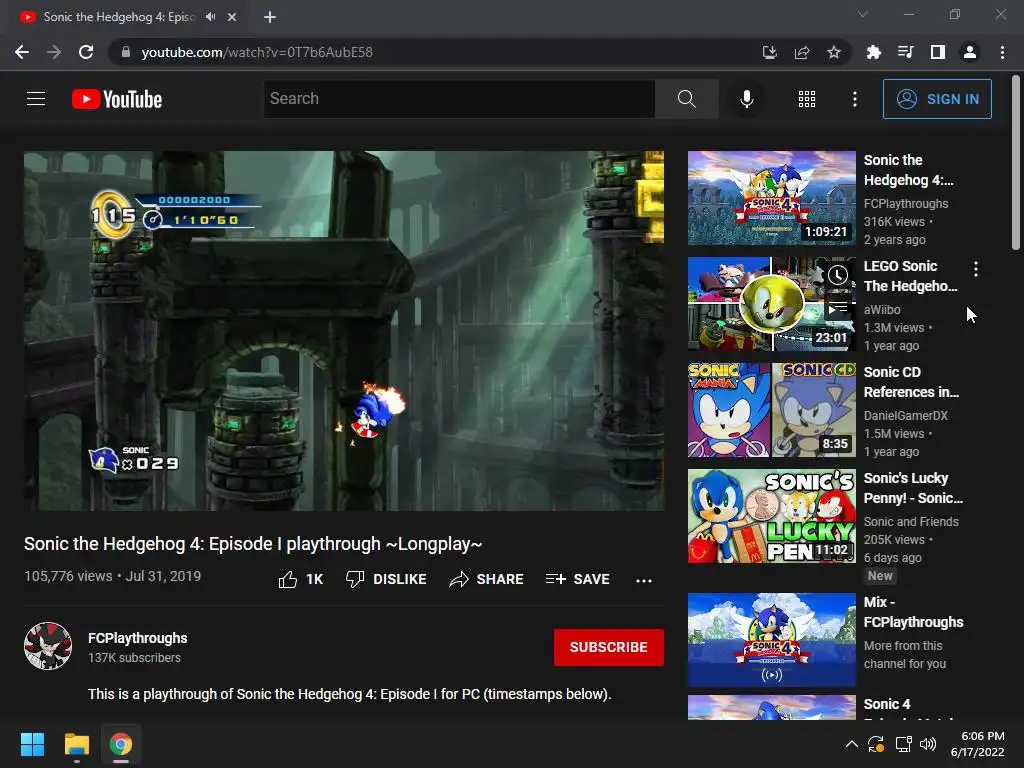
Task: Open Sonic the Hedgehog 4 1:09:21 thumbnail
Action: pyautogui.click(x=771, y=198)
